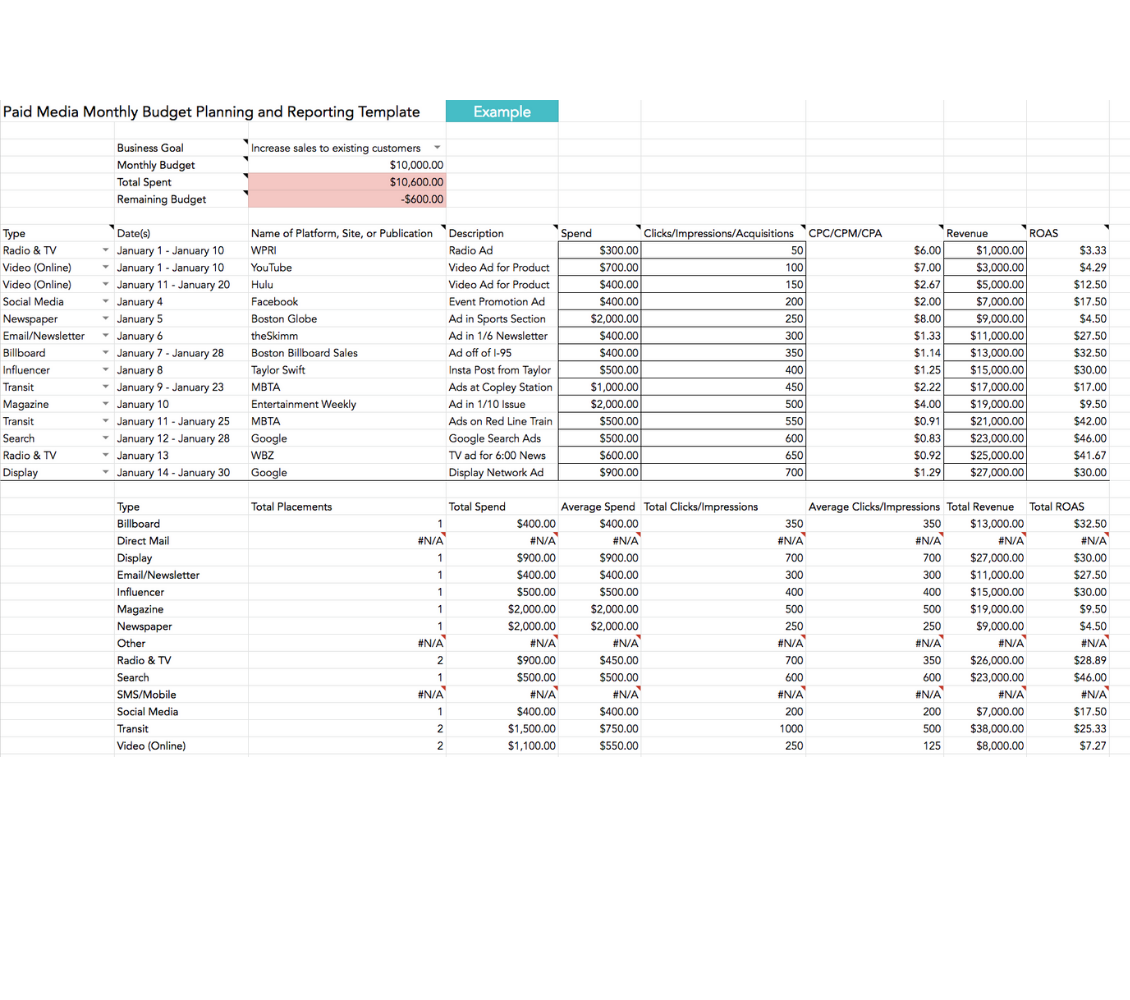Open the Type dropdown on the WPRI row
This screenshot has height=1000, width=1130.
coord(105,250)
